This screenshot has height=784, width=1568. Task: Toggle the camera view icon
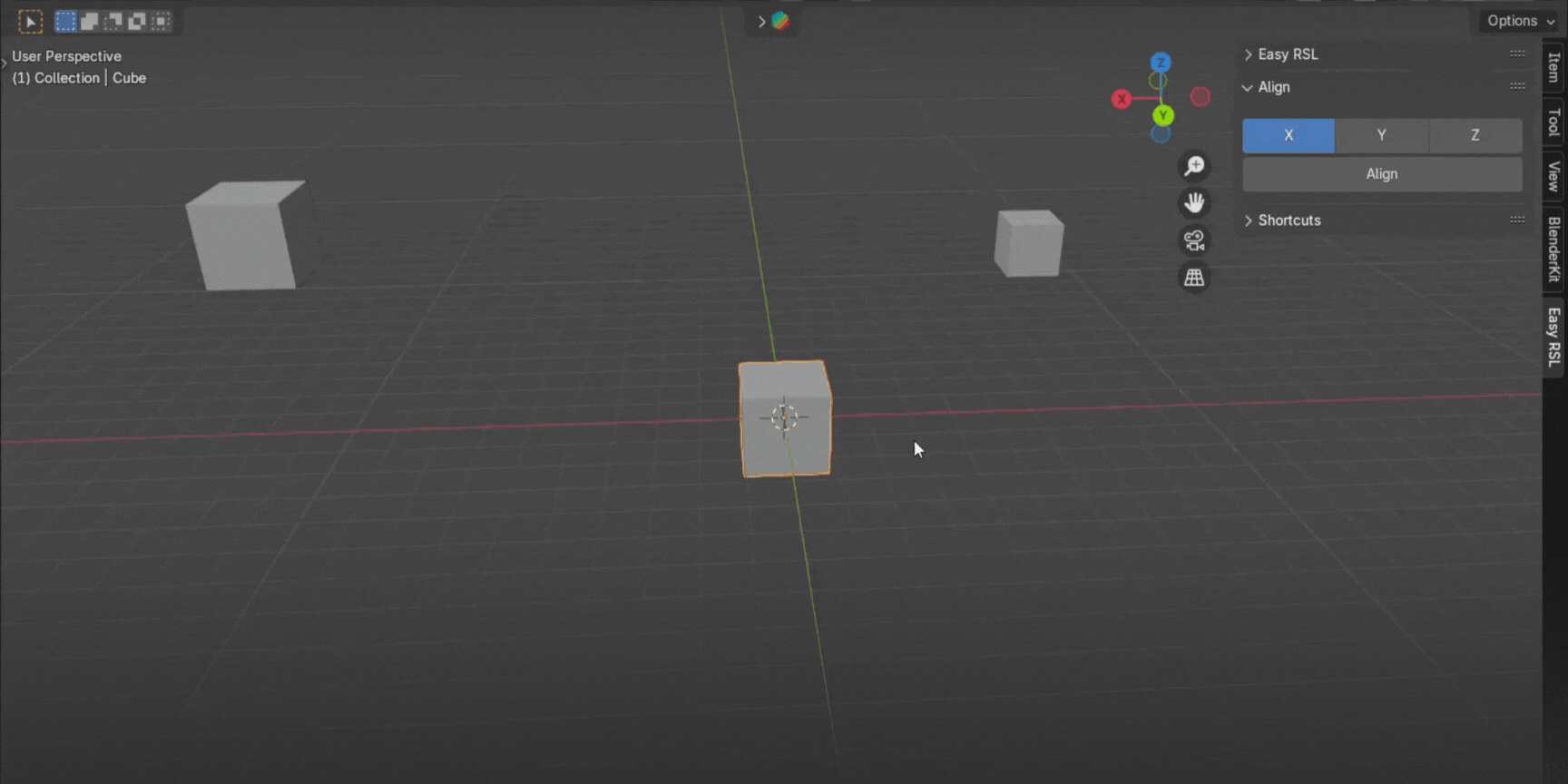1194,240
